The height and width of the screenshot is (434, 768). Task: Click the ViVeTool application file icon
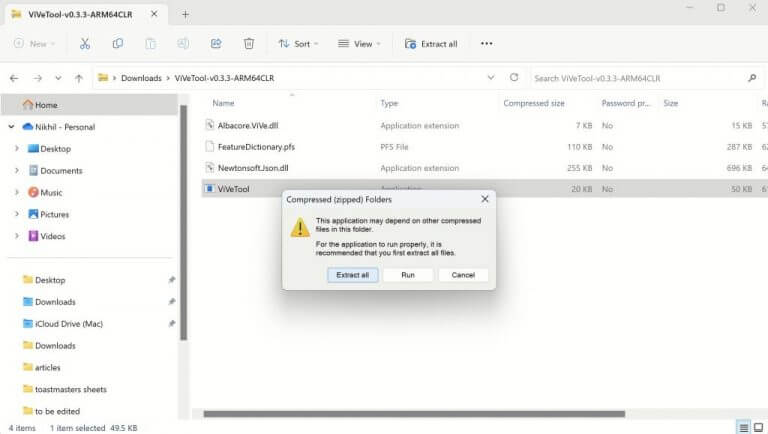tap(210, 189)
